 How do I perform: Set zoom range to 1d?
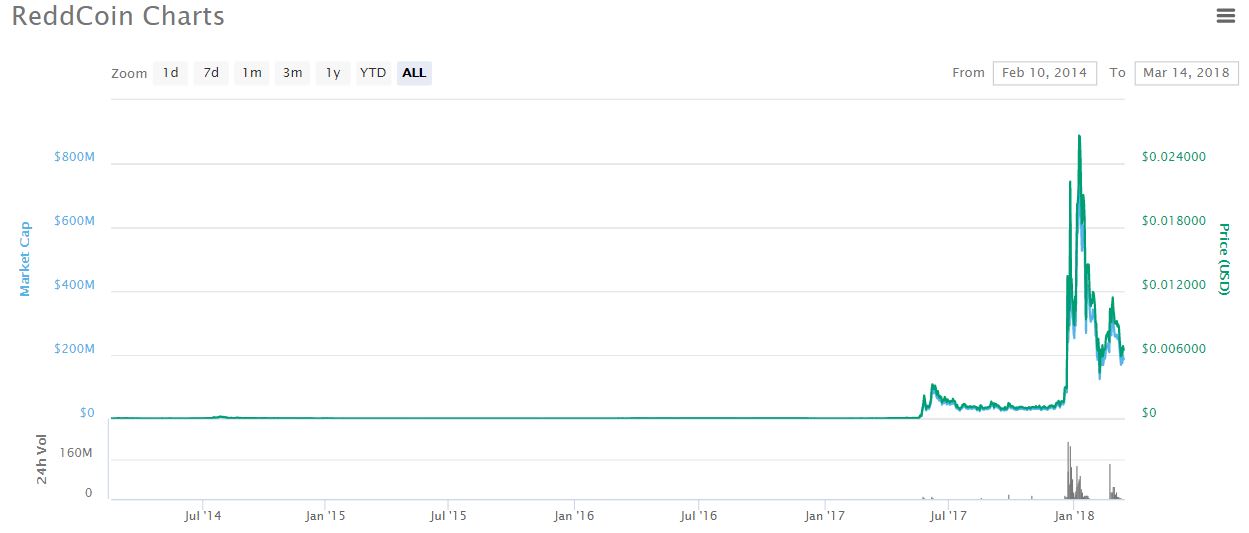click(x=171, y=73)
